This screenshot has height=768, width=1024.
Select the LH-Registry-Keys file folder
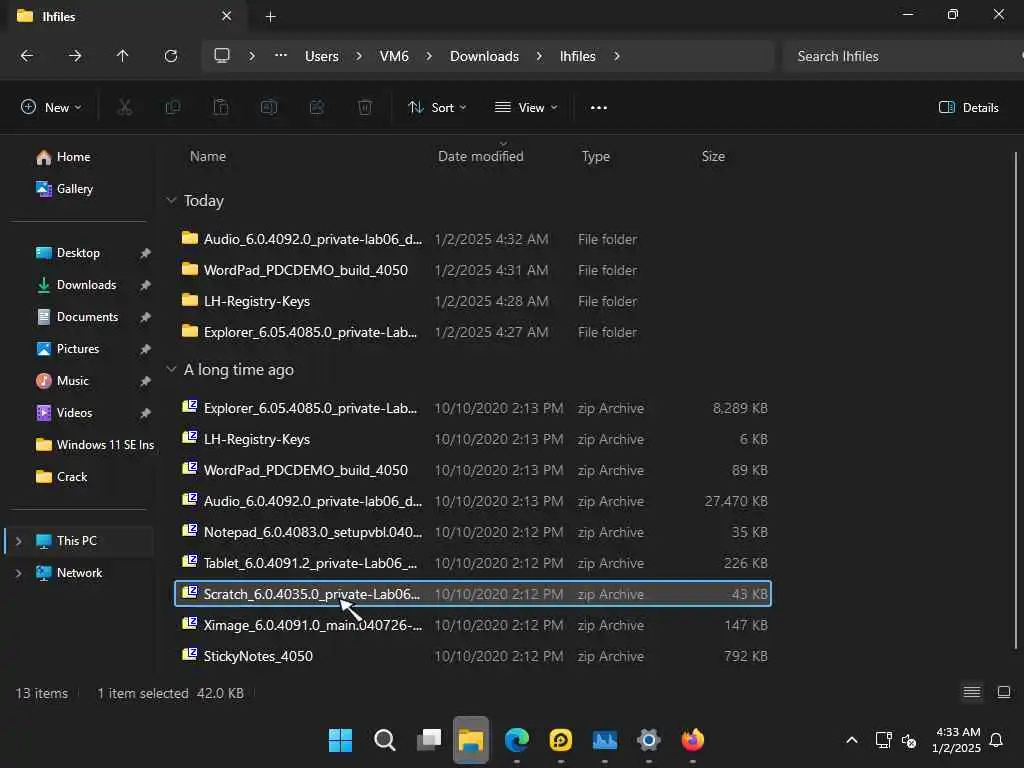tap(473, 301)
